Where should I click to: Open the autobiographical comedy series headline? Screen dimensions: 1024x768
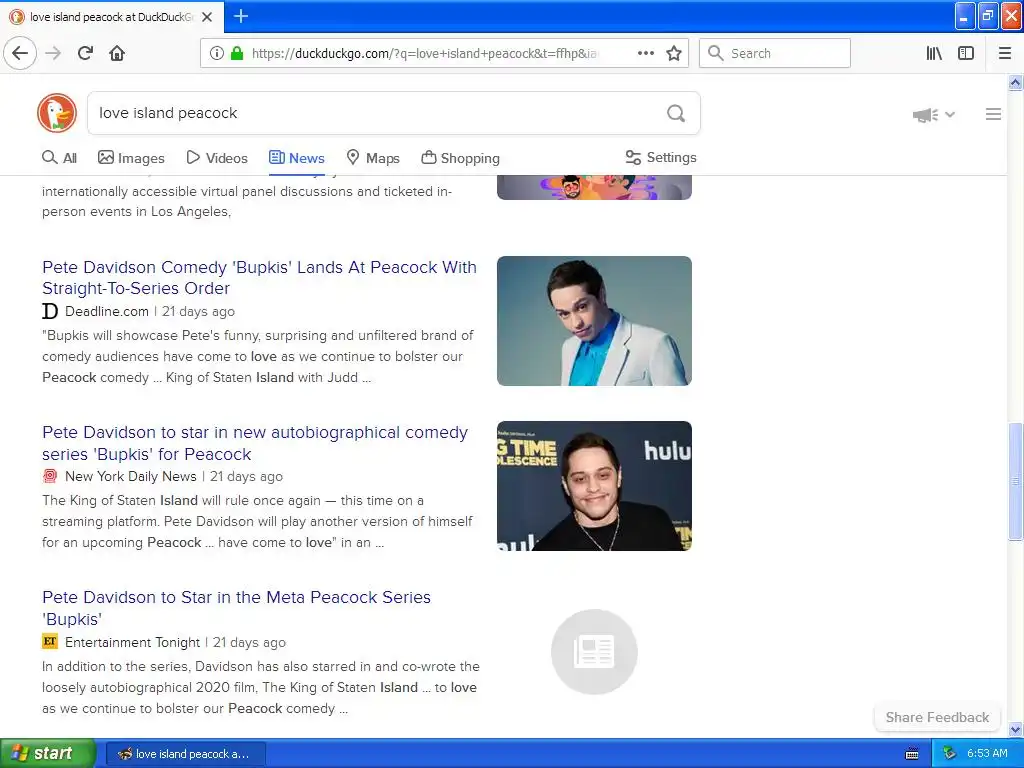coord(255,443)
